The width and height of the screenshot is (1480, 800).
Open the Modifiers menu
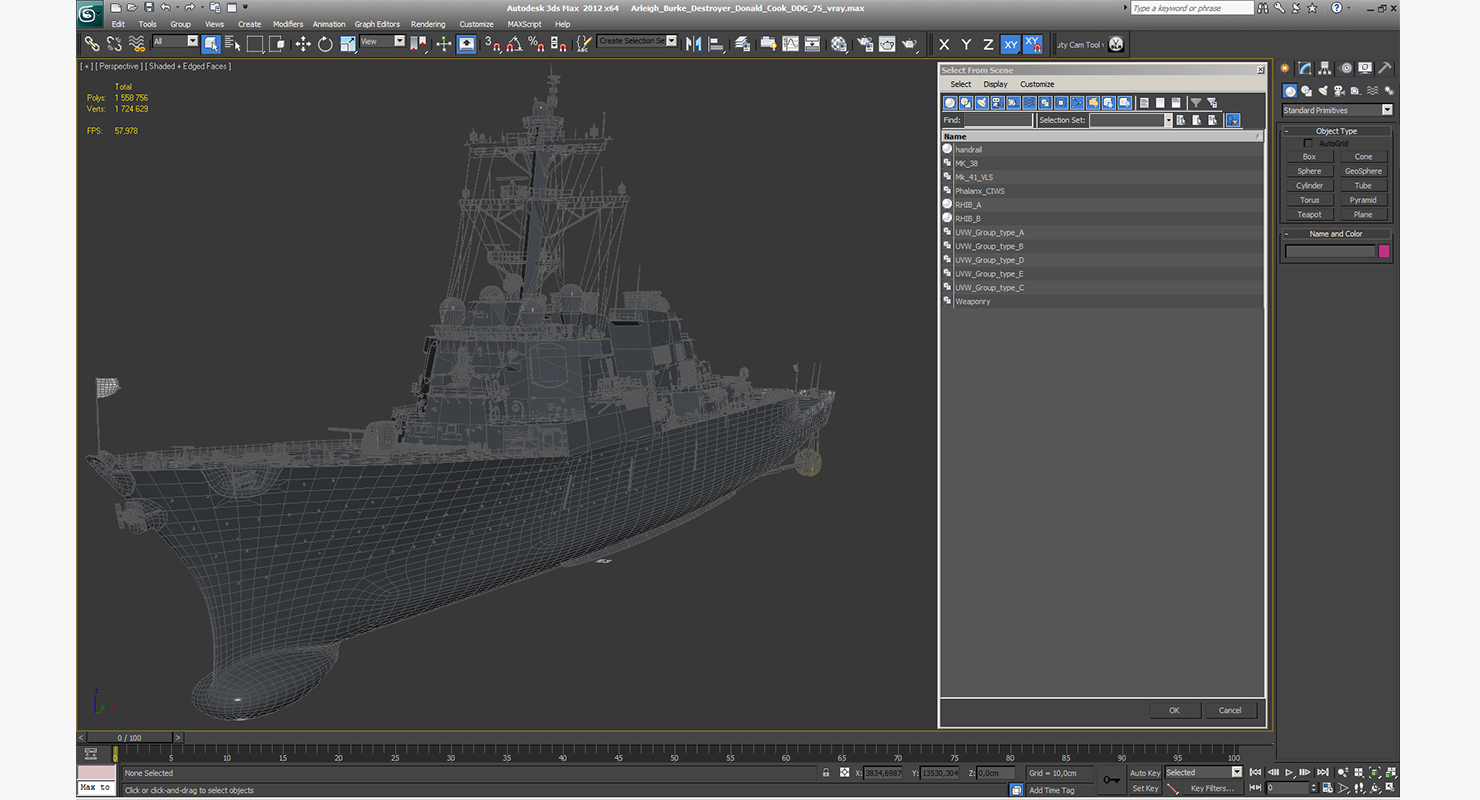click(288, 24)
